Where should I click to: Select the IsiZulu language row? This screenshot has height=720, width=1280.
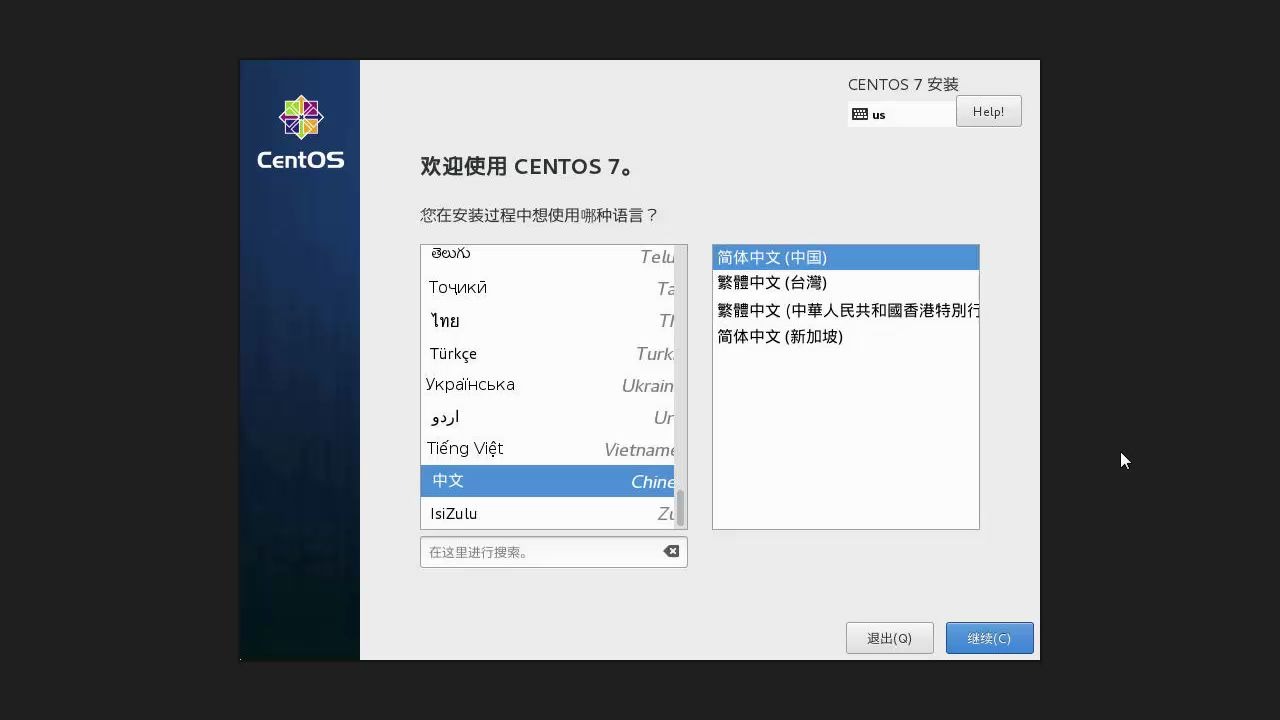547,513
